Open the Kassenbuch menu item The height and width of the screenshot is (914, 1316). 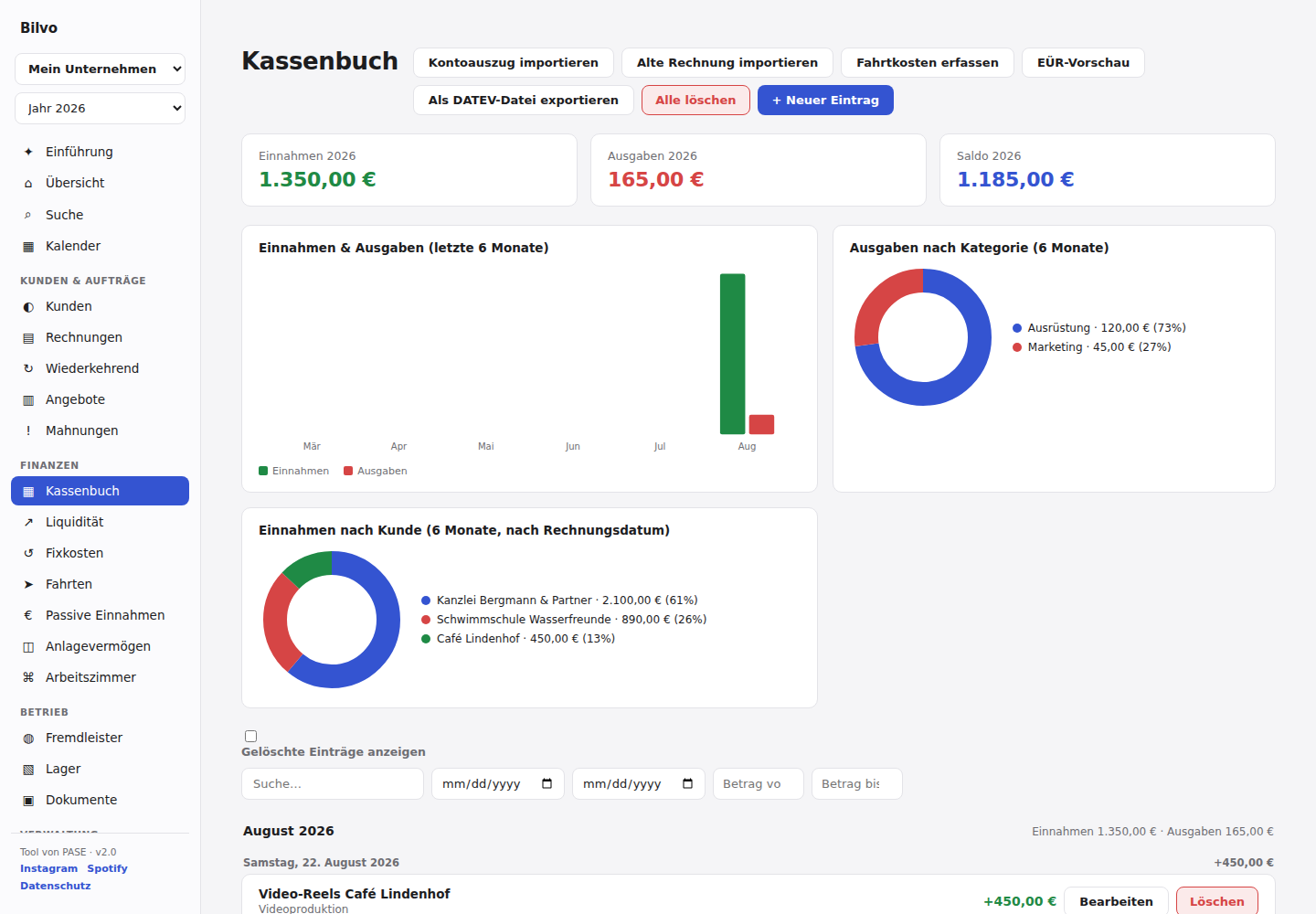(x=101, y=491)
